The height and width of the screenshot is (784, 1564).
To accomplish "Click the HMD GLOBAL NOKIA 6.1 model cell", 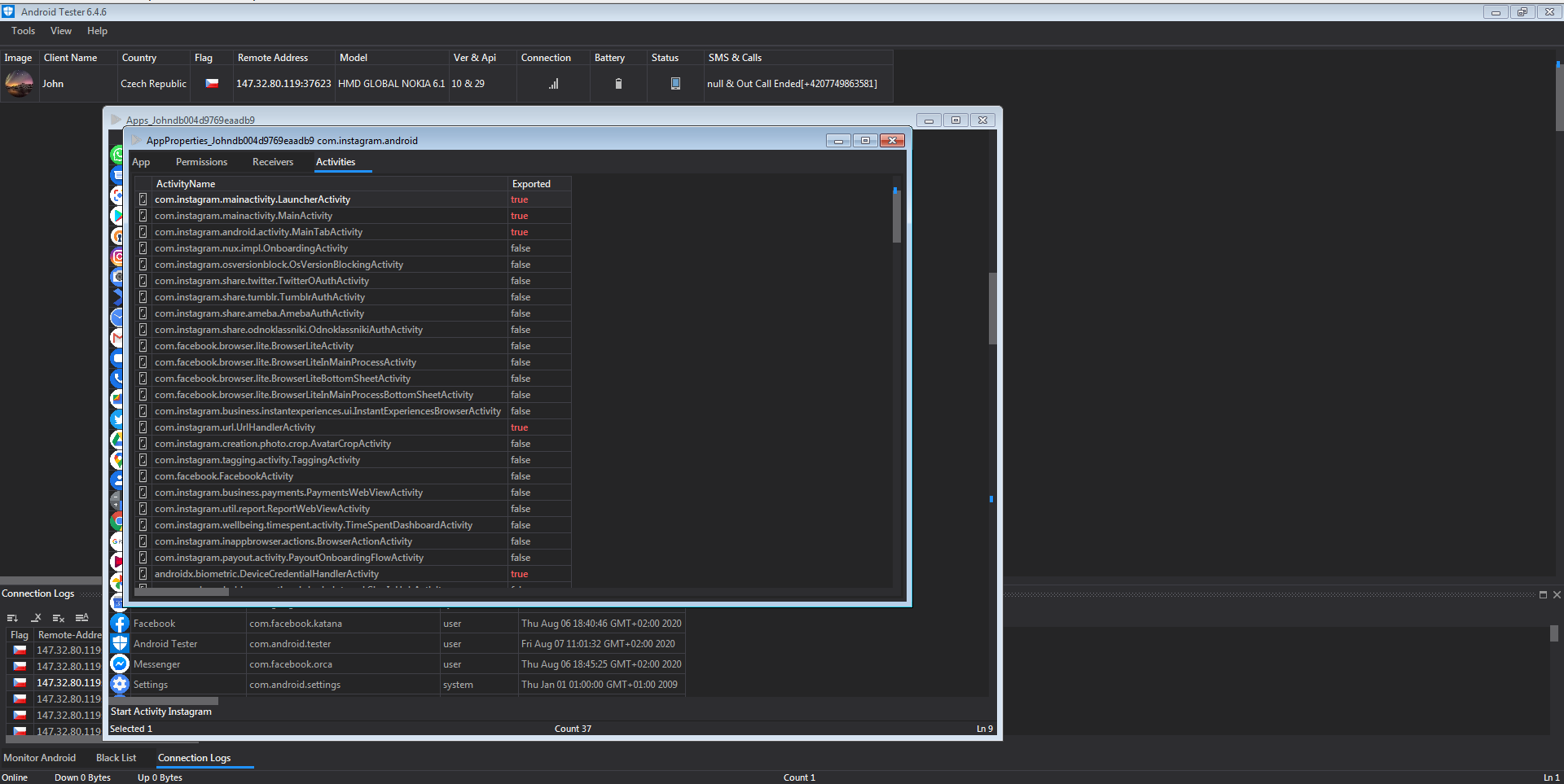I will pos(392,84).
